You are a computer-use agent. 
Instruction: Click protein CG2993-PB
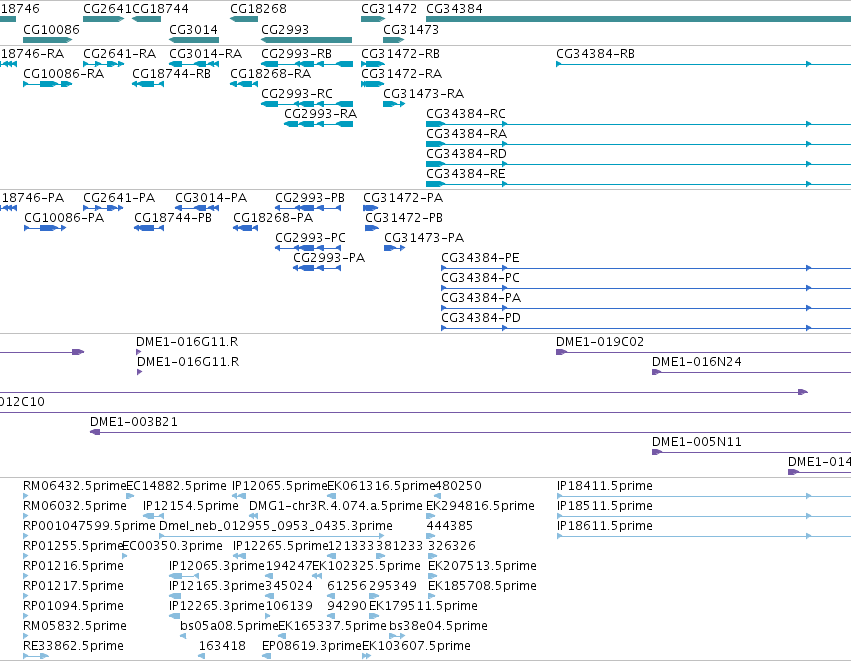[x=308, y=208]
